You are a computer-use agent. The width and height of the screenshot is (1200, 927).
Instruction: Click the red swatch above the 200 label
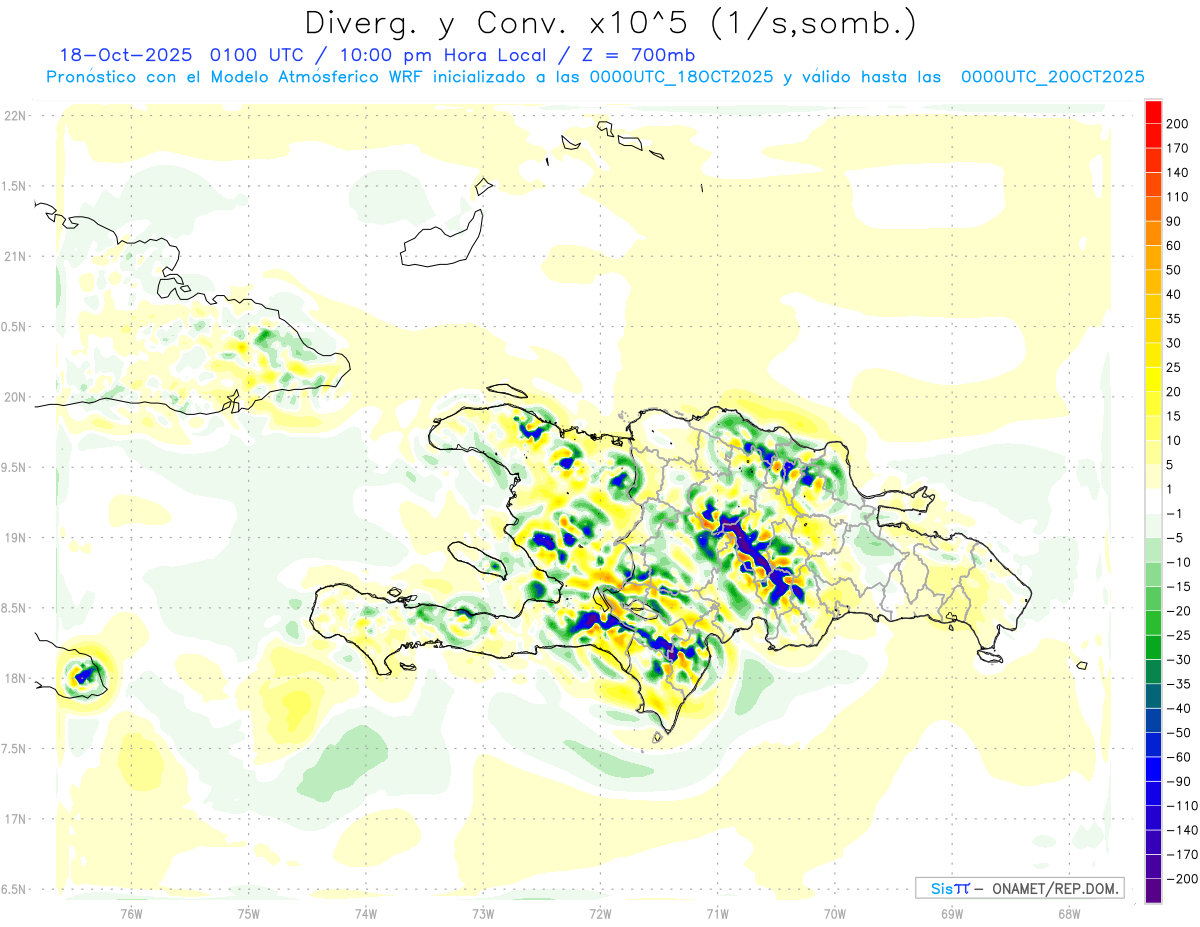tap(1153, 112)
